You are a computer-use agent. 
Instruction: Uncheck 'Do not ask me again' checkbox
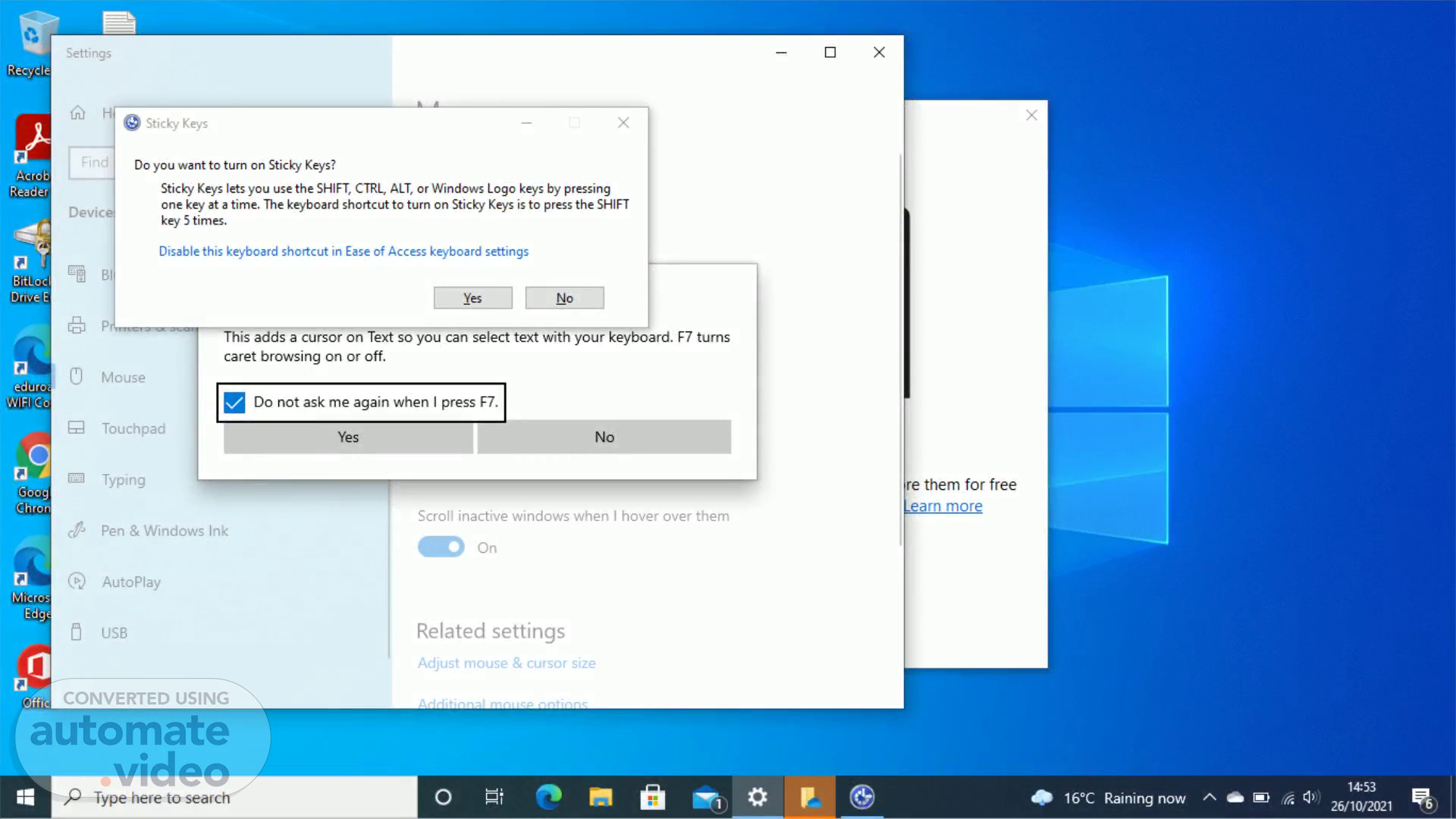pos(235,403)
